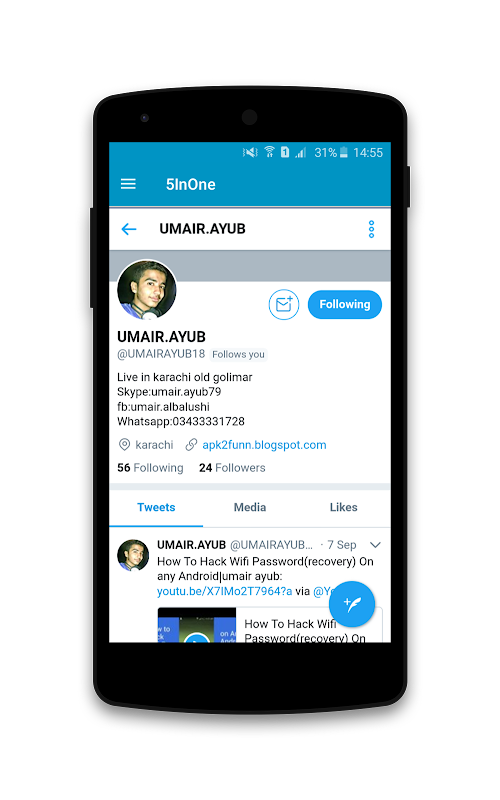Open the apk2funn.blogspot.com link
The image size is (500, 800).
pyautogui.click(x=264, y=445)
